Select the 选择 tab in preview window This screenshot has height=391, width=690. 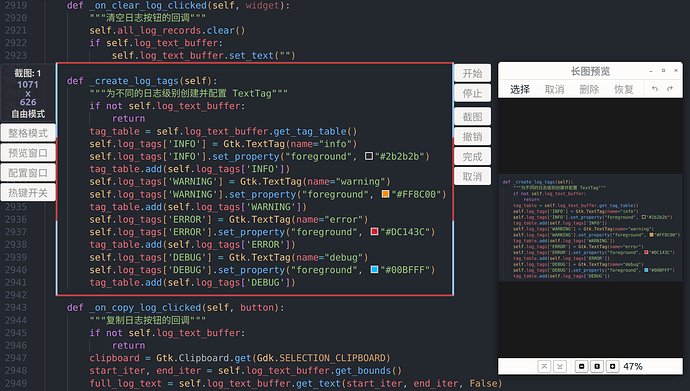pyautogui.click(x=520, y=90)
